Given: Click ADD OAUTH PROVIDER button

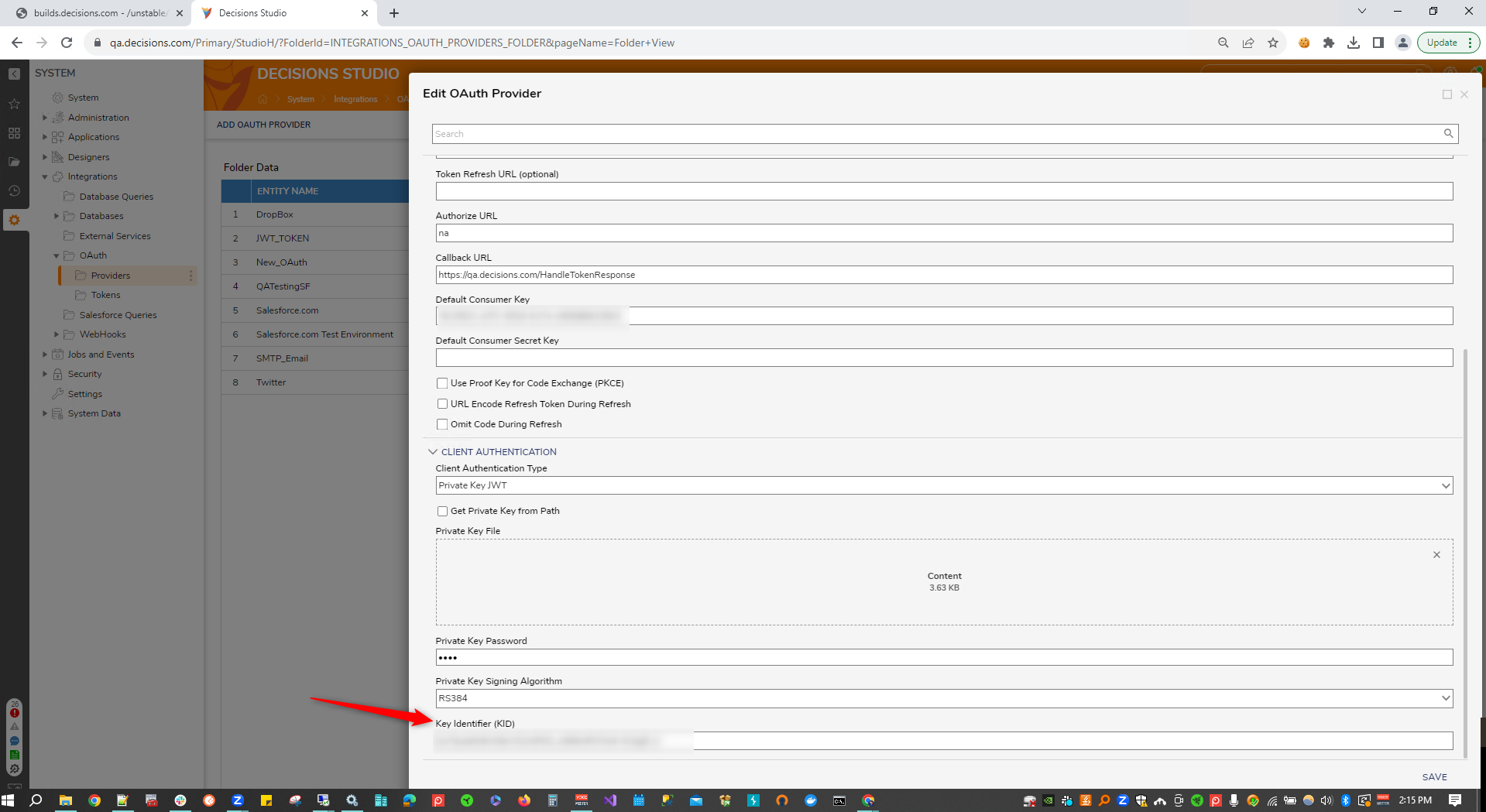Looking at the screenshot, I should tap(263, 125).
